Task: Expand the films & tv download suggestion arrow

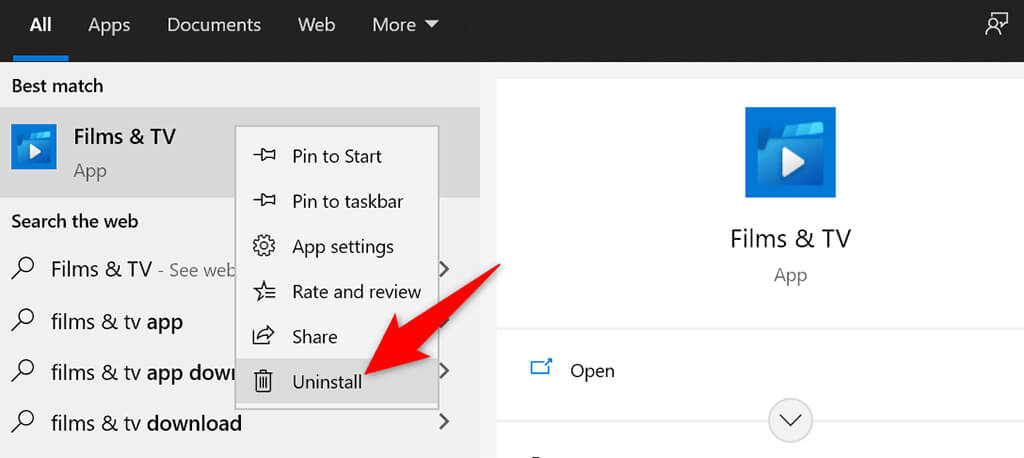Action: (x=444, y=423)
